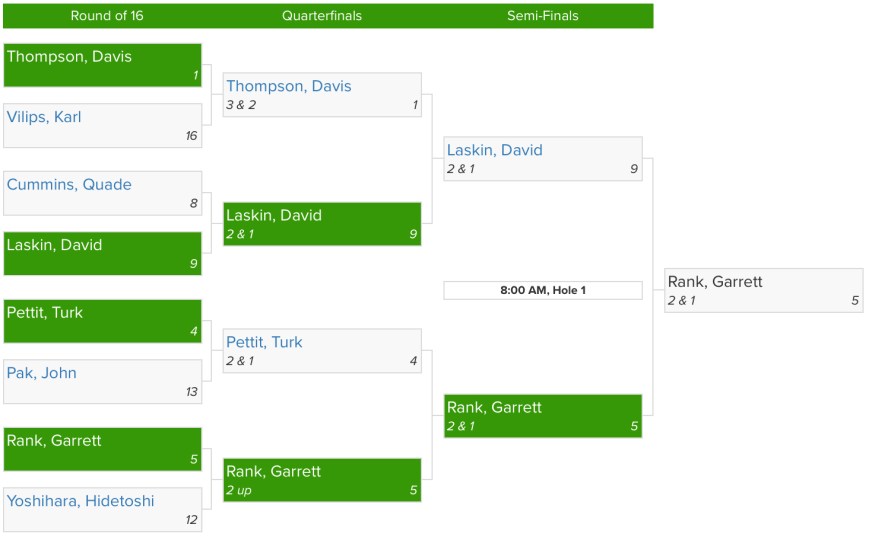
Task: Click the Round of 16 column header
Action: (x=107, y=16)
